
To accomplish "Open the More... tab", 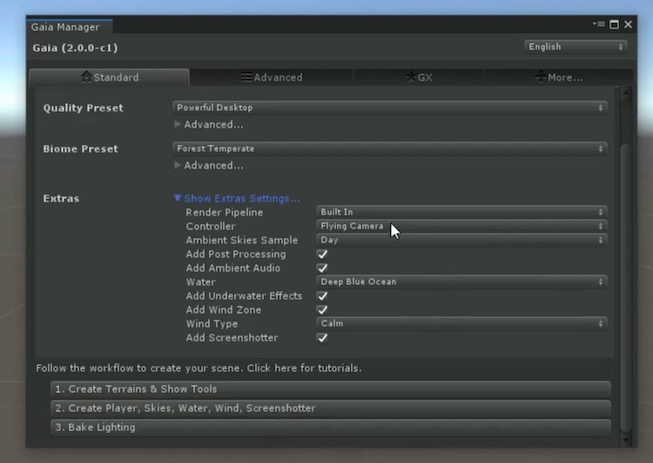I will [559, 77].
